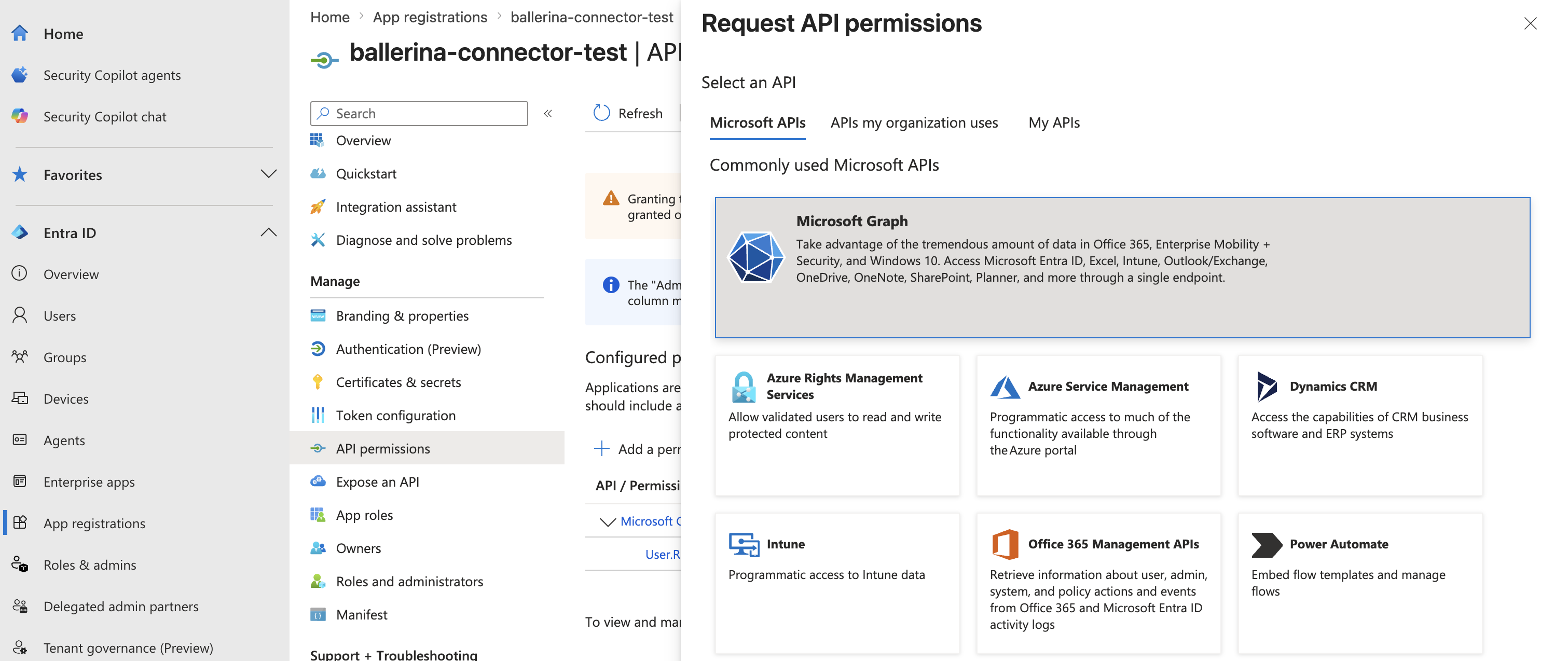
Task: Select the Azure Service Management card
Action: 1098,425
